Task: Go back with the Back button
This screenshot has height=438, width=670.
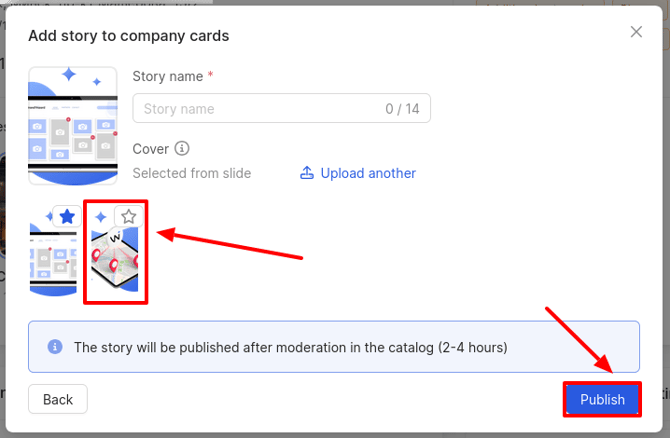Action: (58, 399)
